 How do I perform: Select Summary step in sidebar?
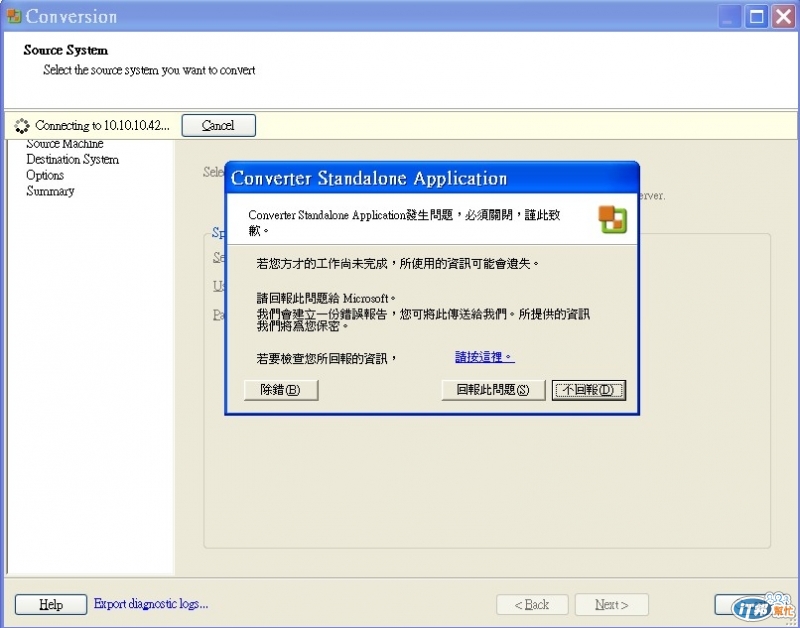[50, 191]
